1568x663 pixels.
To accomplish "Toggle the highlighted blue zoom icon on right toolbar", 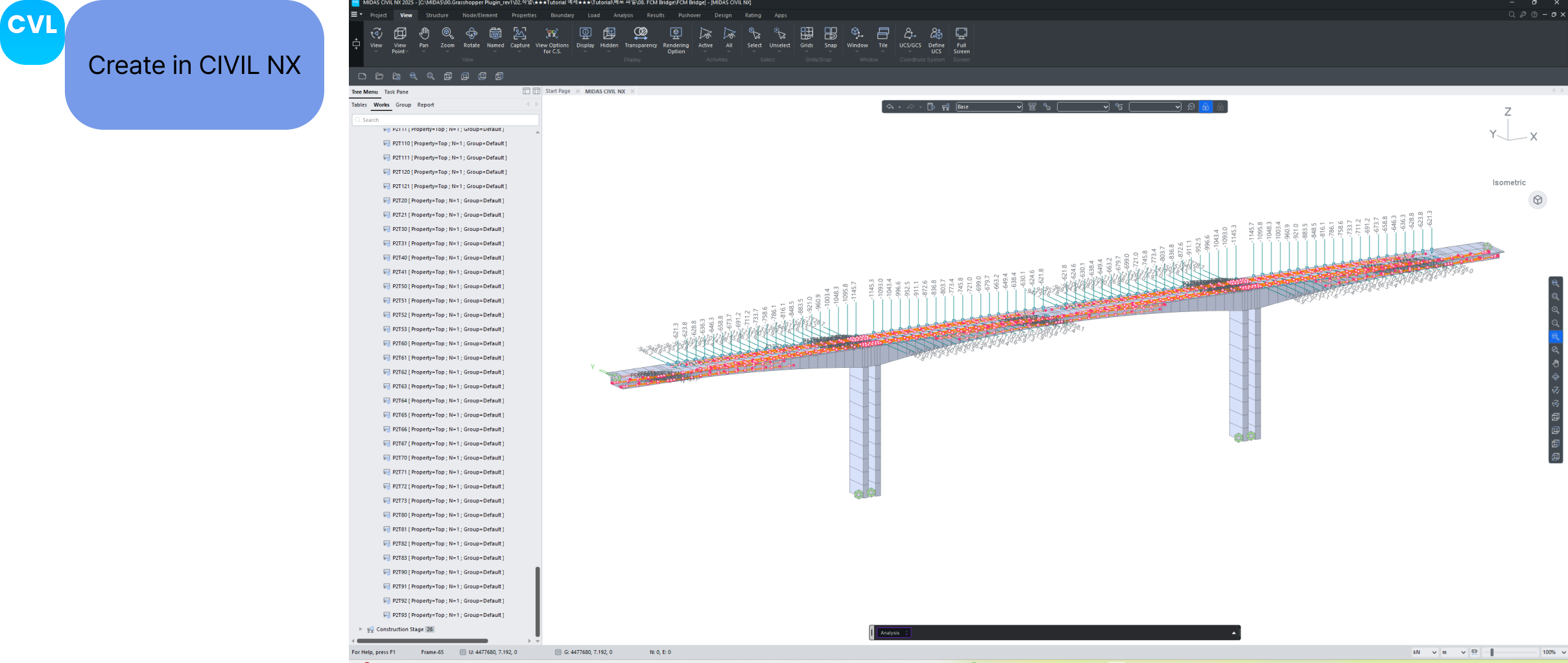I will pos(1555,337).
